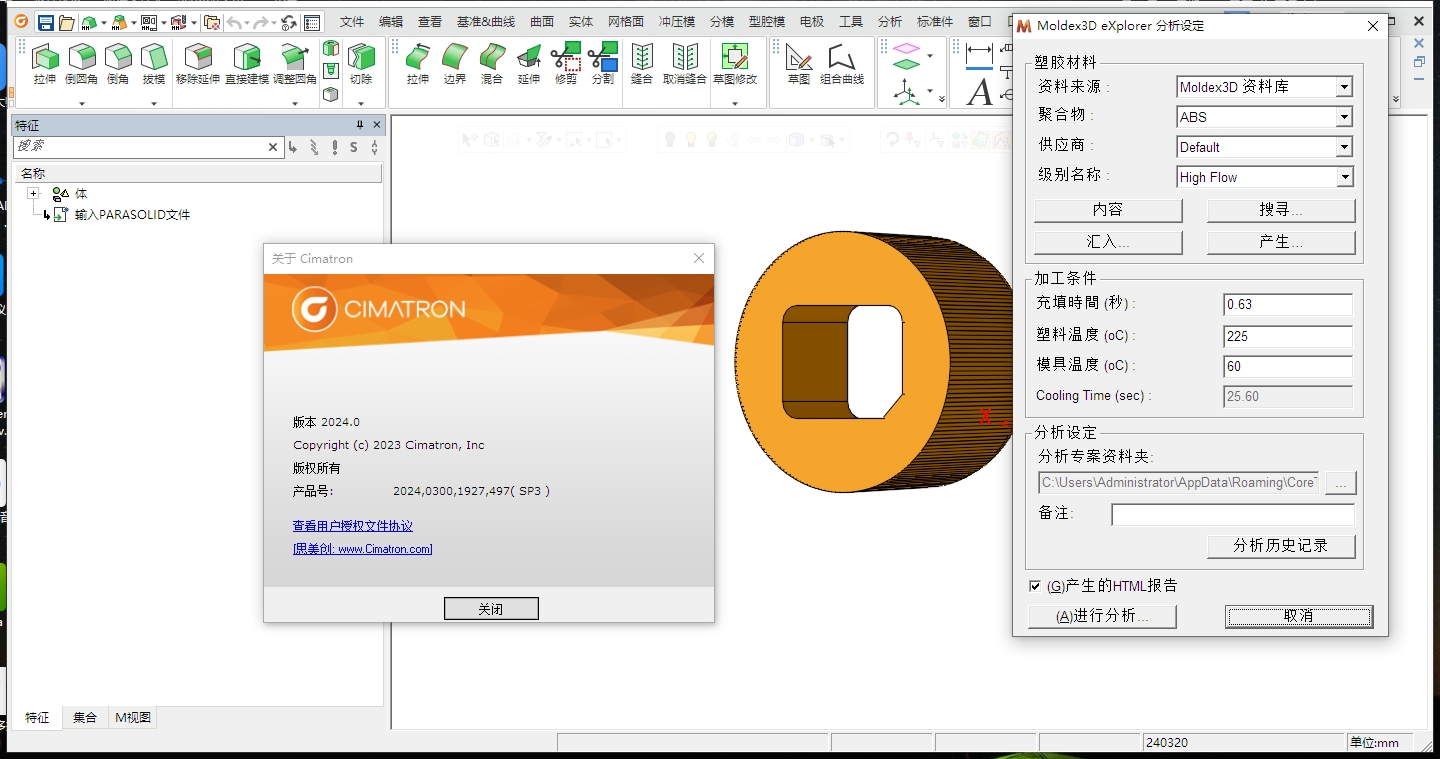1440x759 pixels.
Task: Select the 切除 cut tool
Action: click(361, 64)
